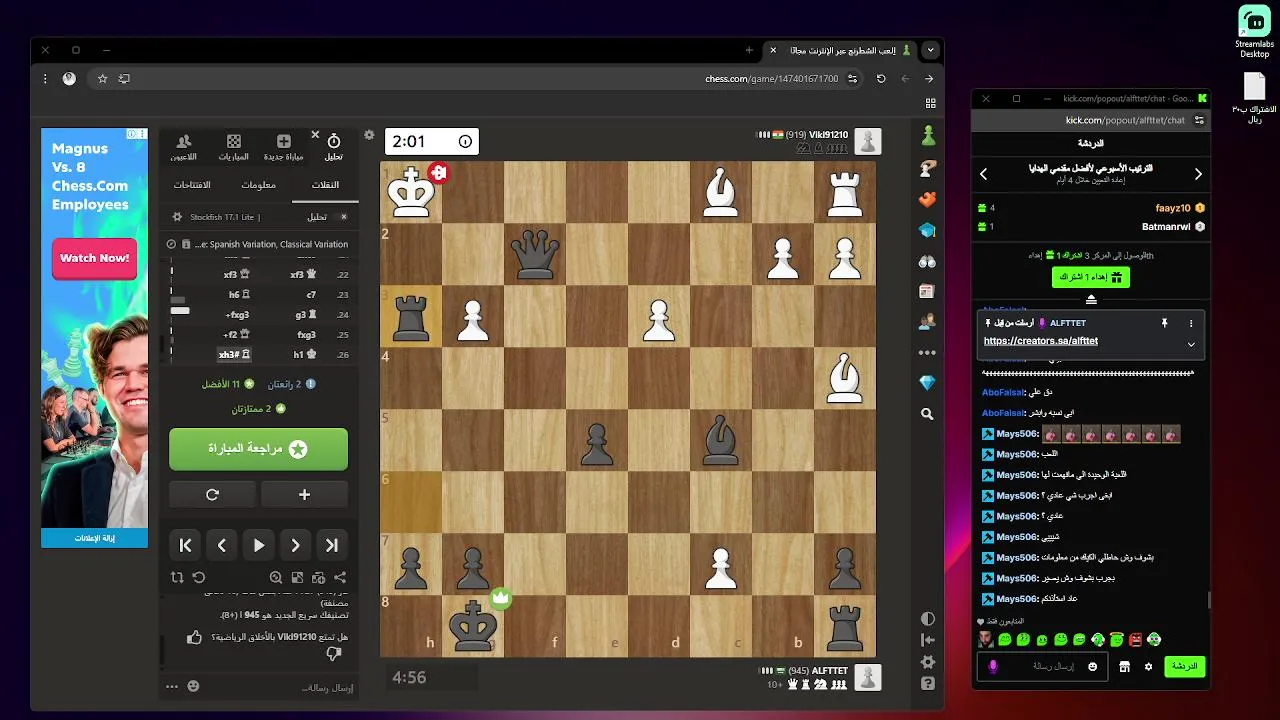
Task: Click the share icon below move controls
Action: point(340,577)
